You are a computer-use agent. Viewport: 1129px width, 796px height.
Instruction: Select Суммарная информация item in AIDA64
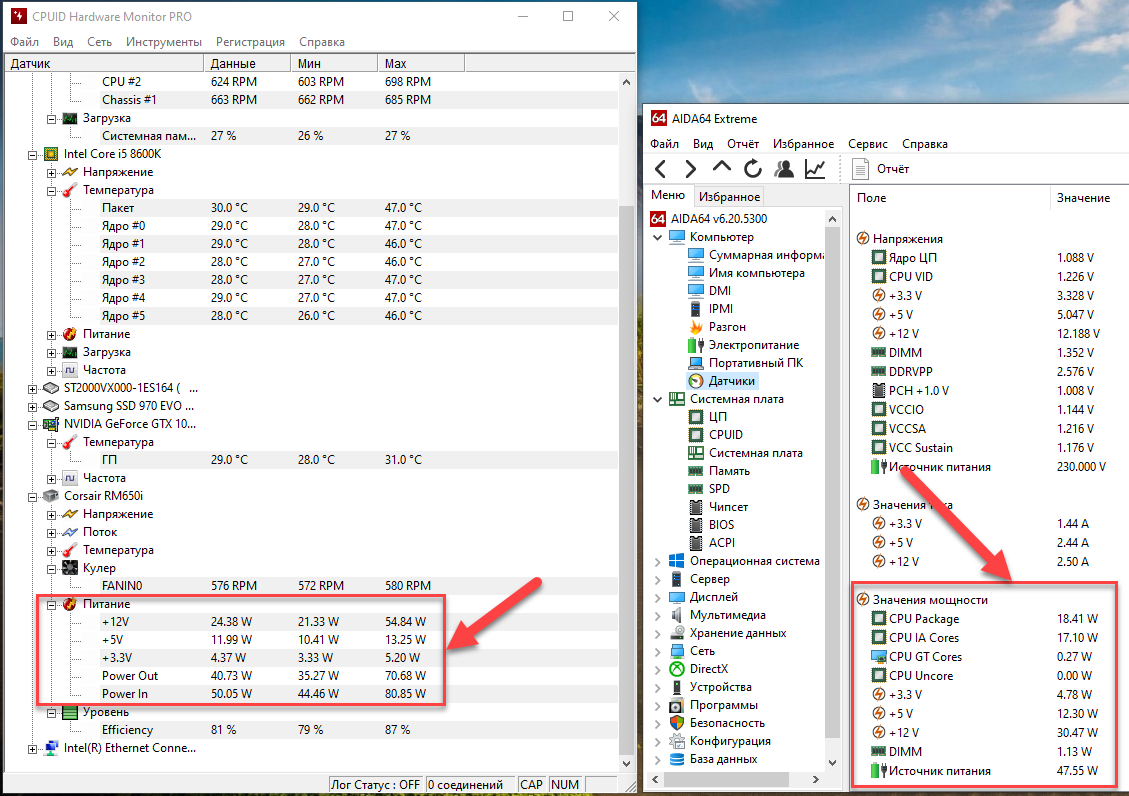[756, 255]
